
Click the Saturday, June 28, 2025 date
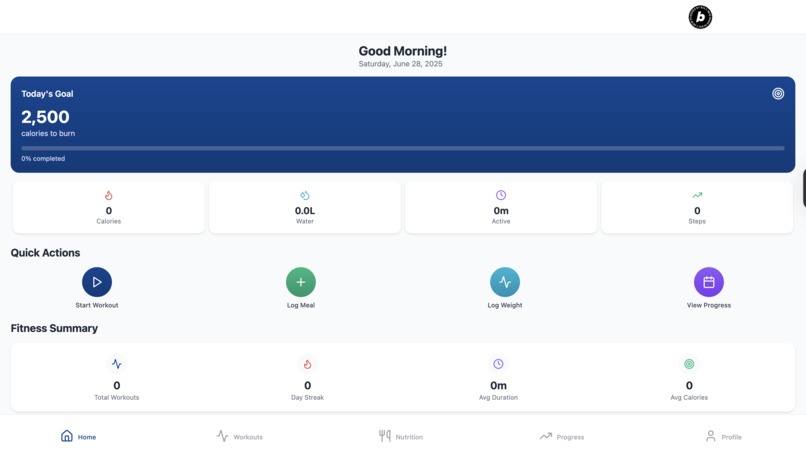[x=400, y=64]
